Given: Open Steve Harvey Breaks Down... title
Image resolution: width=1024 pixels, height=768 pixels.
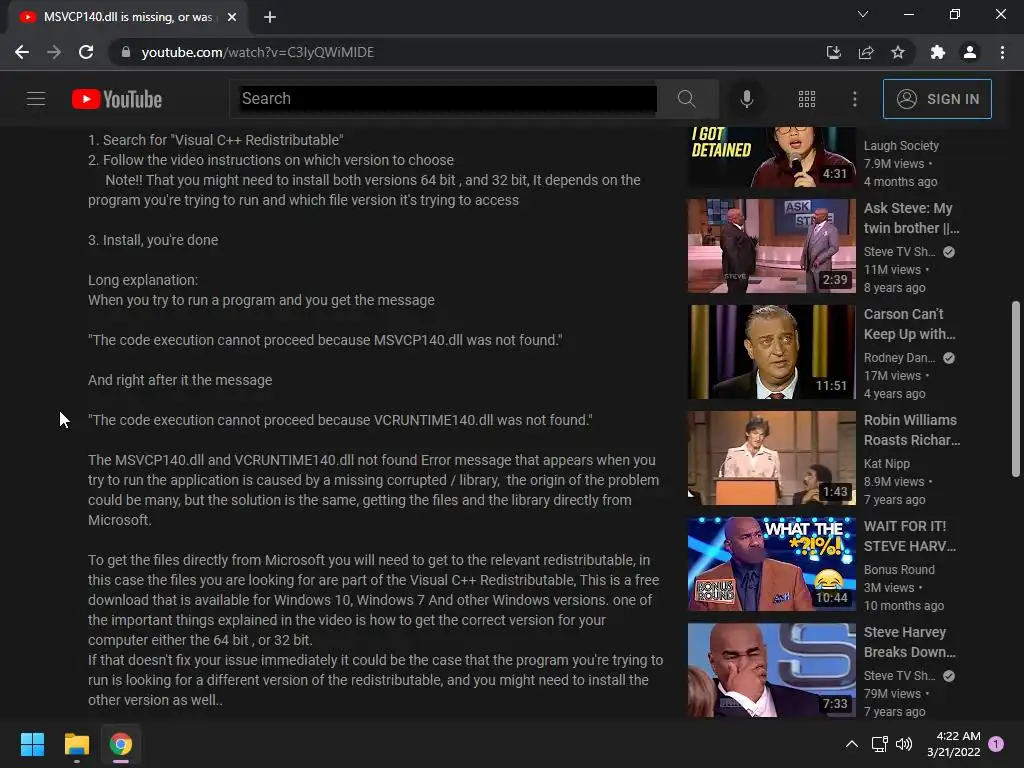Looking at the screenshot, I should (910, 642).
